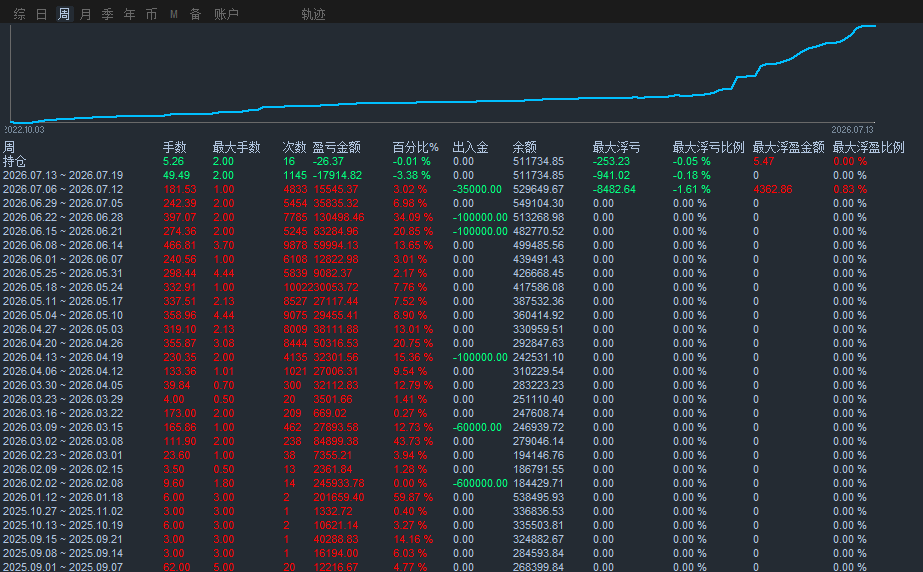
Task: Open the 月 monthly tab
Action: (x=85, y=14)
